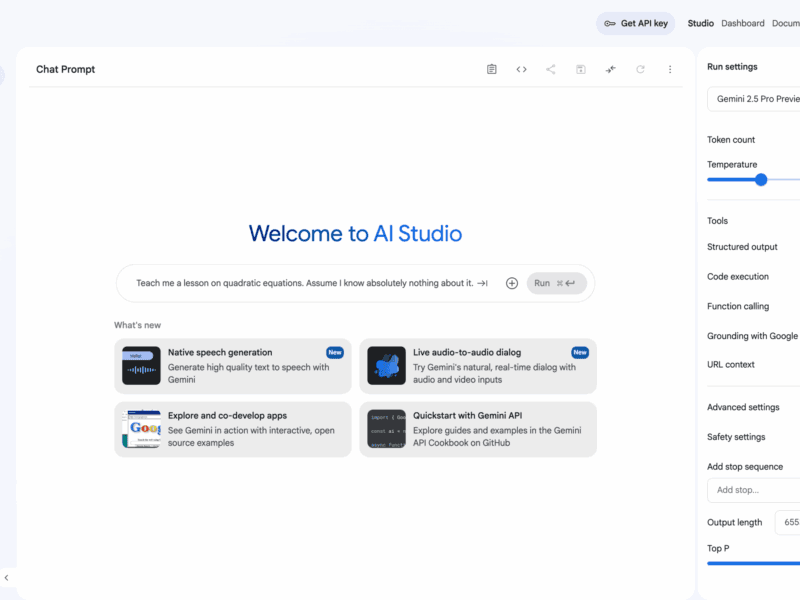Click the Run settings heading
The image size is (800, 600).
point(732,67)
